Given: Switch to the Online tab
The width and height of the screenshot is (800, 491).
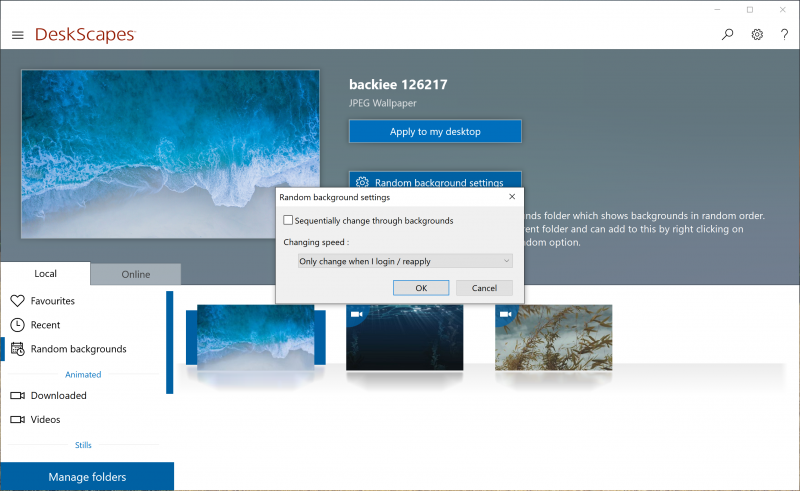Looking at the screenshot, I should click(136, 274).
